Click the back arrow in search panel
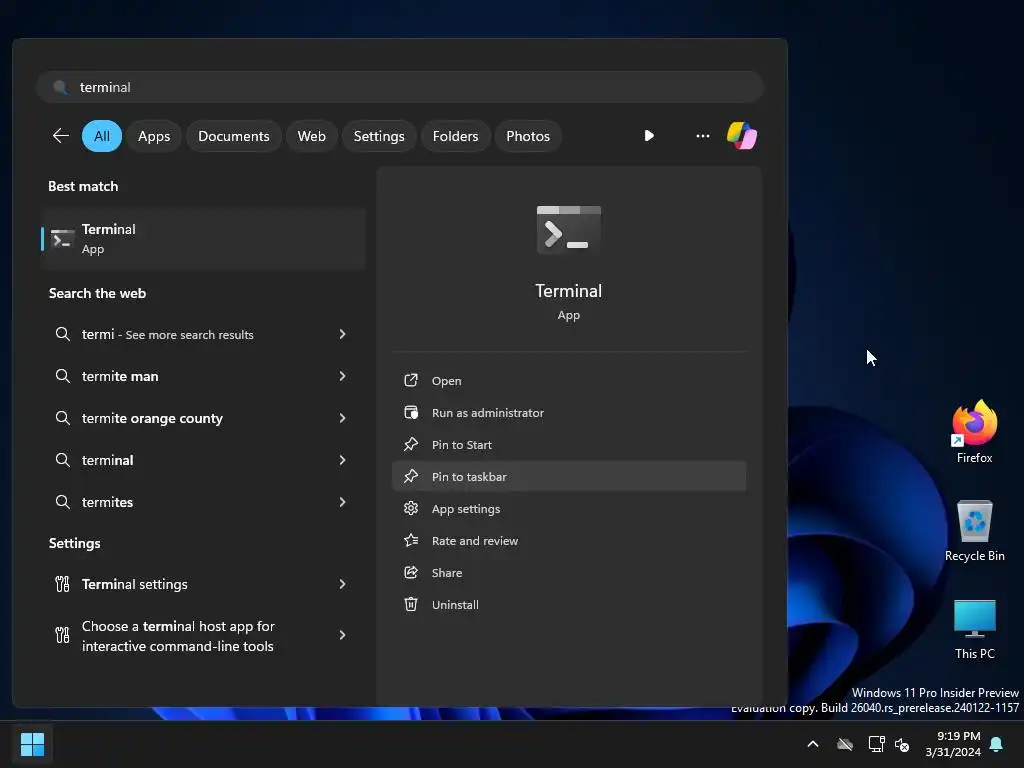1024x768 pixels. (x=61, y=136)
